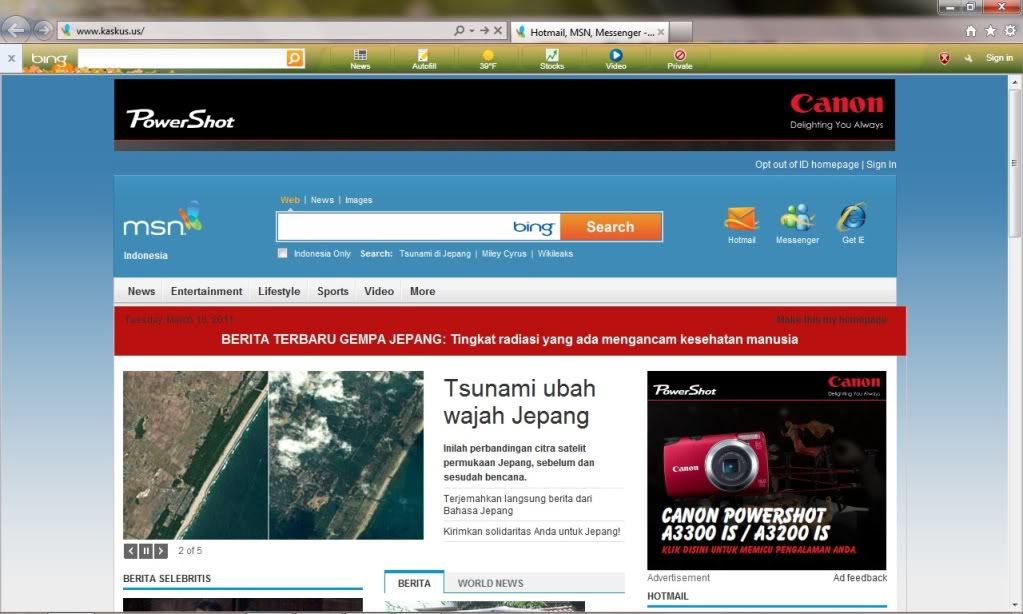Click Sign in on the Bing toolbar
The image size is (1023, 614).
click(999, 58)
